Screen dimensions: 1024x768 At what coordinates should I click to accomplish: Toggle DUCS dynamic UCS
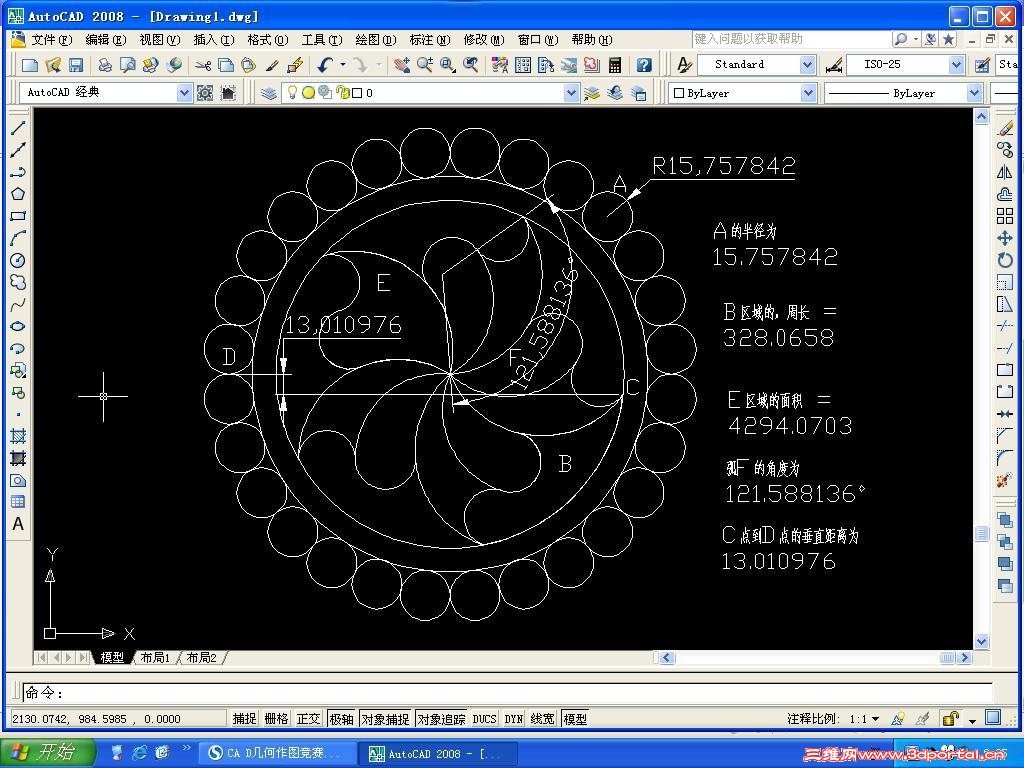click(x=485, y=719)
